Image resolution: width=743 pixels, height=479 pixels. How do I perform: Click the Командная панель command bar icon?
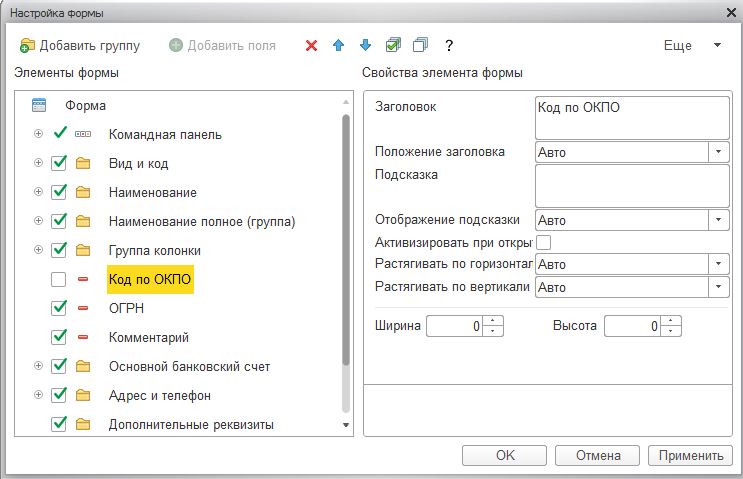(83, 134)
